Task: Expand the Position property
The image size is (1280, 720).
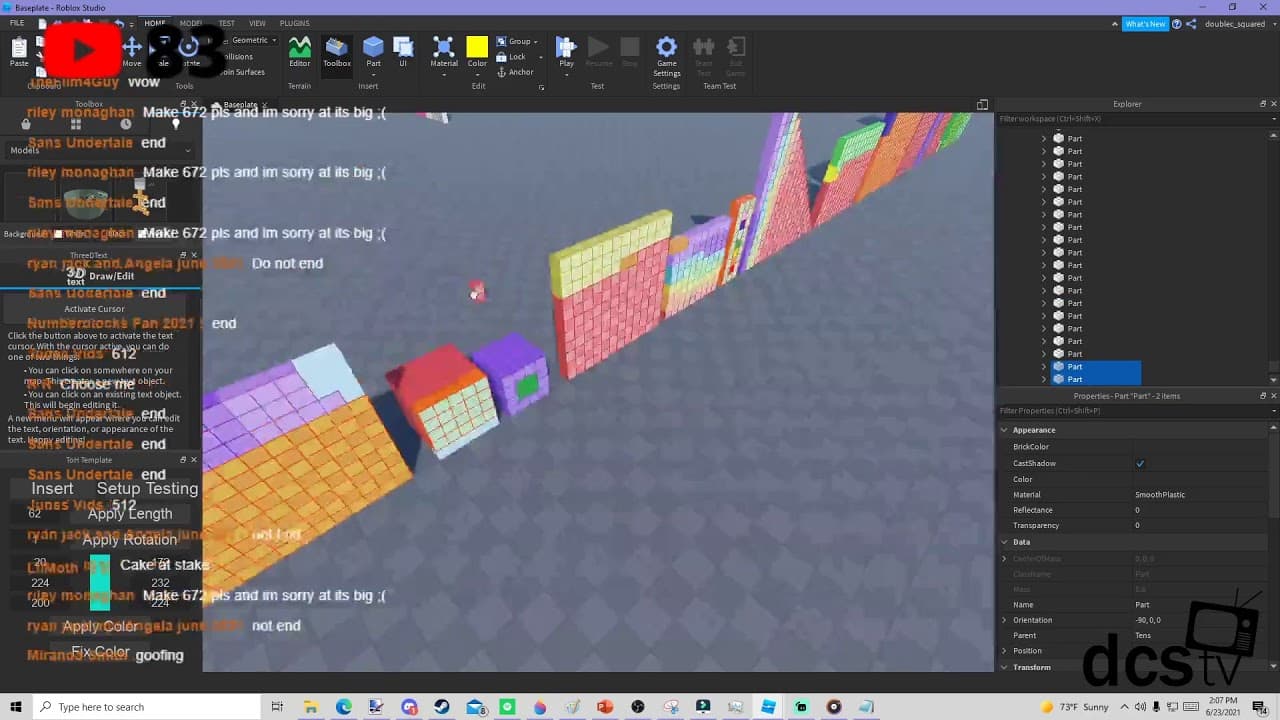Action: click(x=1005, y=651)
